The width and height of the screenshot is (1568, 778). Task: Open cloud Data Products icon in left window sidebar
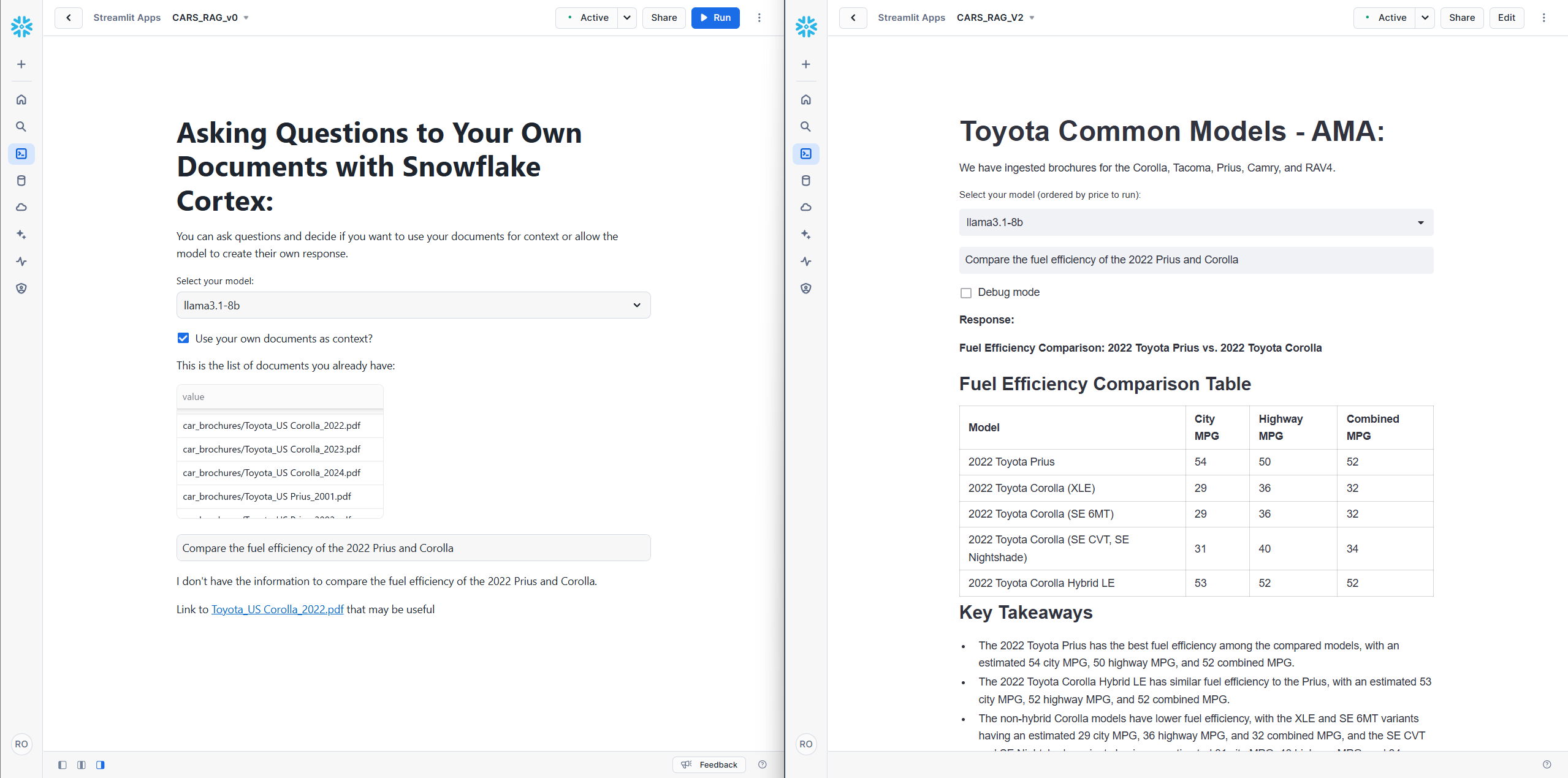click(21, 207)
